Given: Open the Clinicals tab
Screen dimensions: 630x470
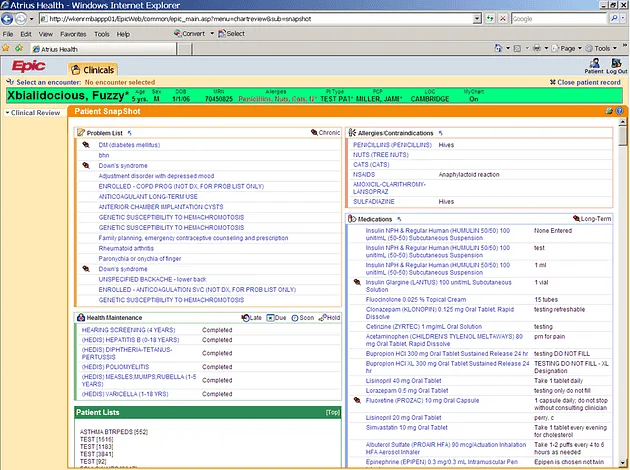Looking at the screenshot, I should point(93,69).
